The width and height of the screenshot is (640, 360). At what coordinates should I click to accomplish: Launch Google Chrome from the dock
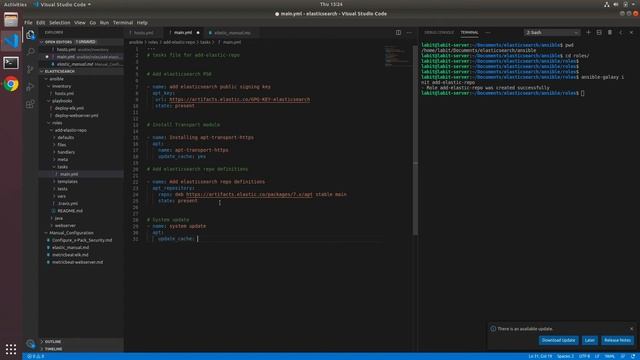(11, 84)
